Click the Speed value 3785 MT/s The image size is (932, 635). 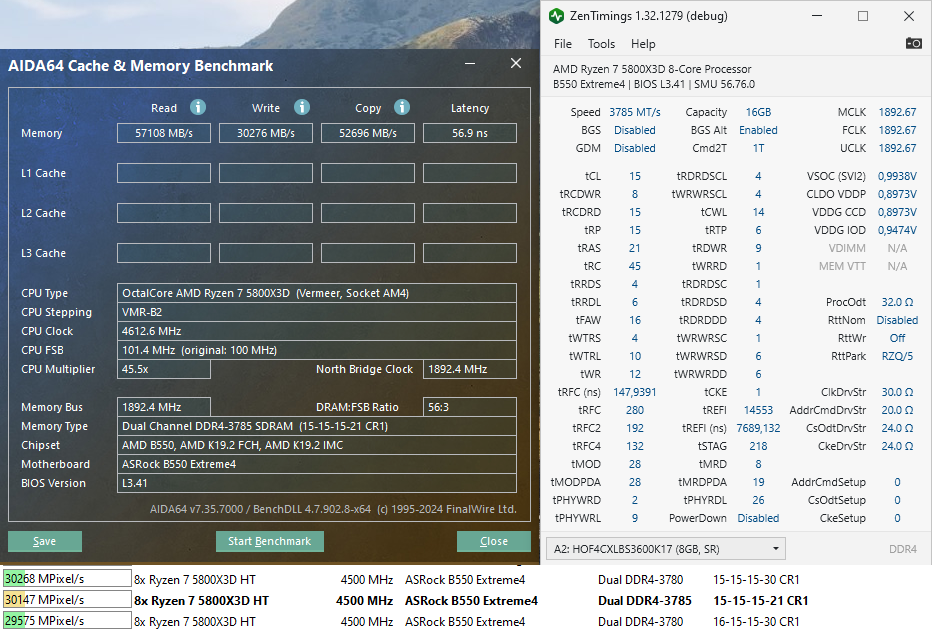634,112
